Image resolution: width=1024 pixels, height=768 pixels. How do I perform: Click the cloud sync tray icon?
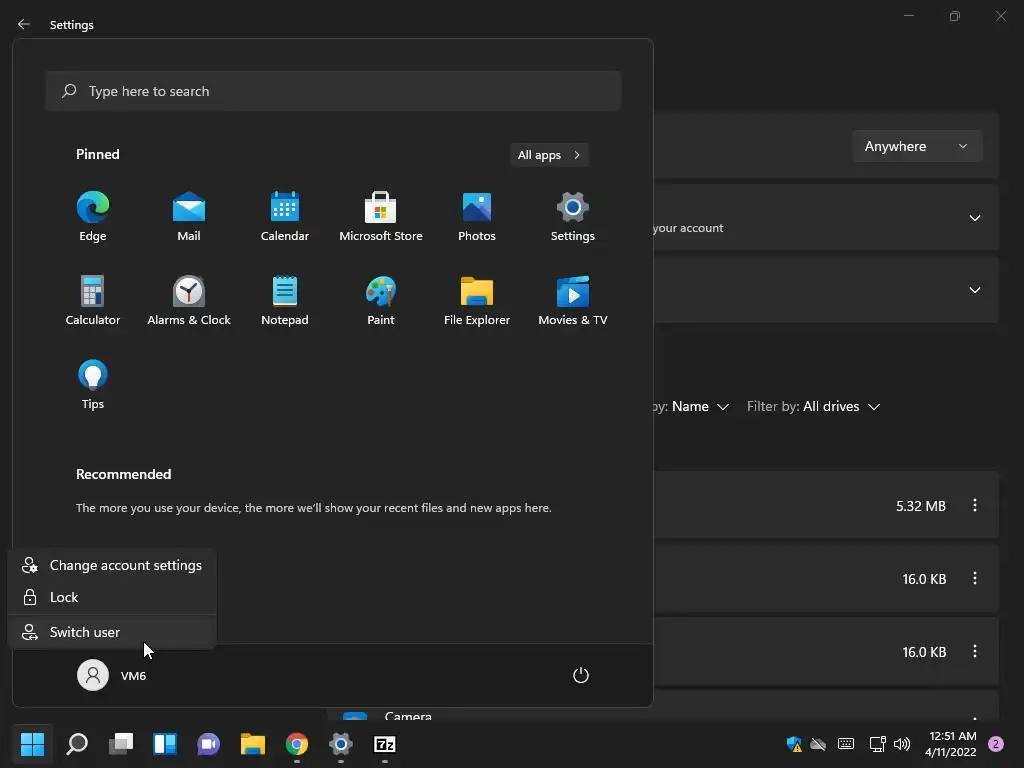(818, 744)
